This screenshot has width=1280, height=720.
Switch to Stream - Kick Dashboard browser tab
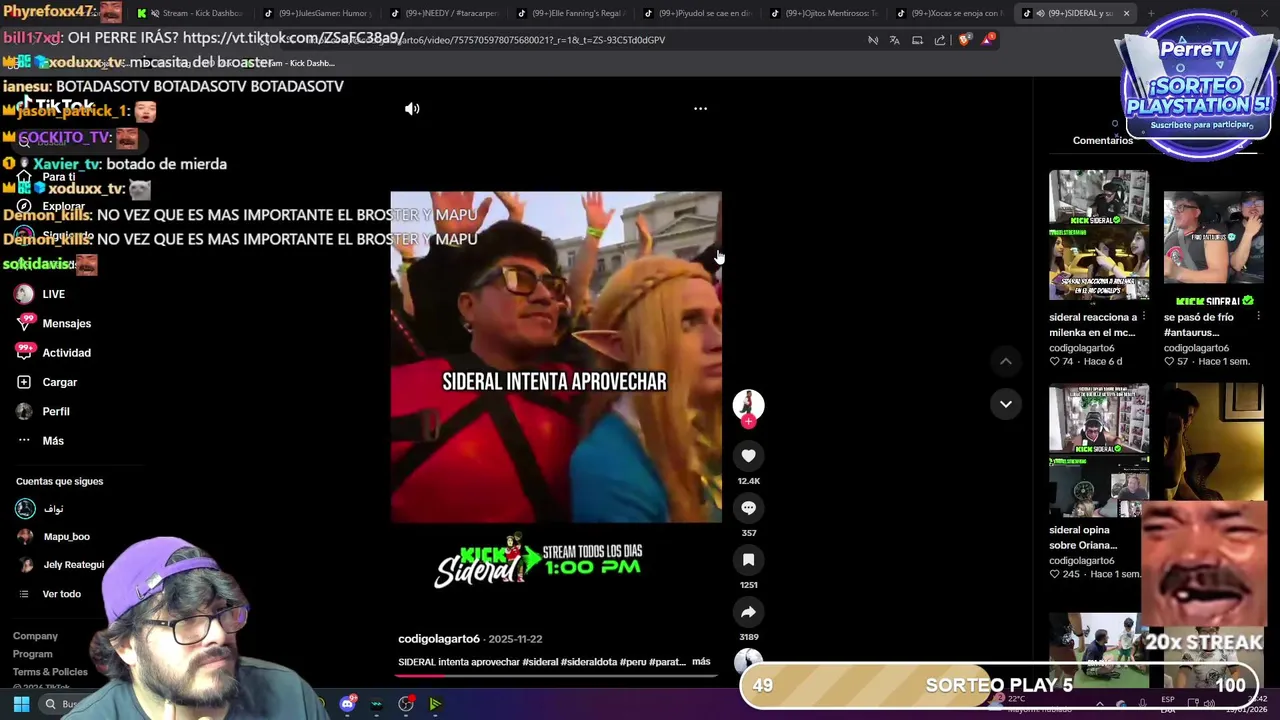point(193,13)
